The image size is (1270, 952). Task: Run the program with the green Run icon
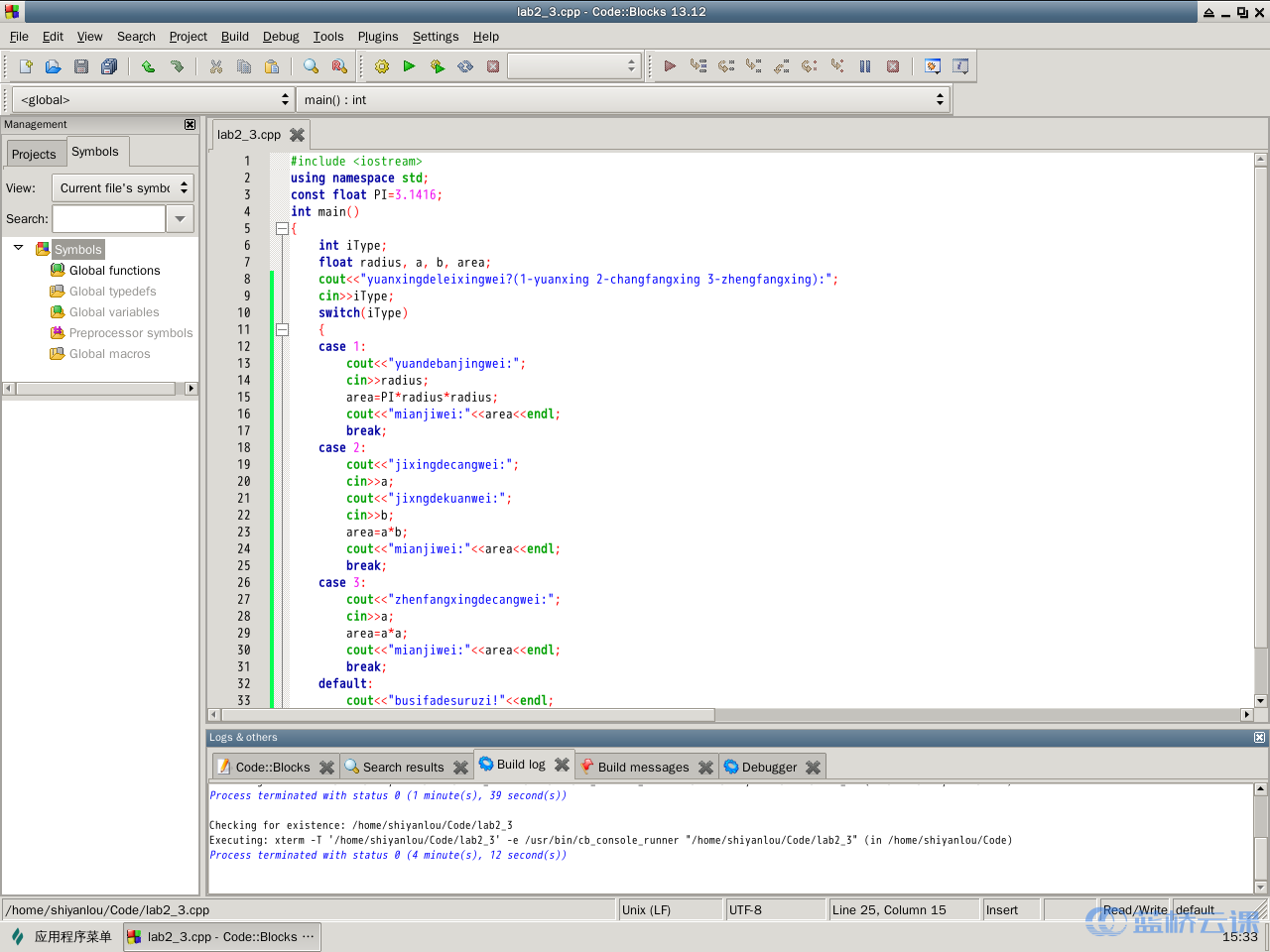[x=409, y=65]
